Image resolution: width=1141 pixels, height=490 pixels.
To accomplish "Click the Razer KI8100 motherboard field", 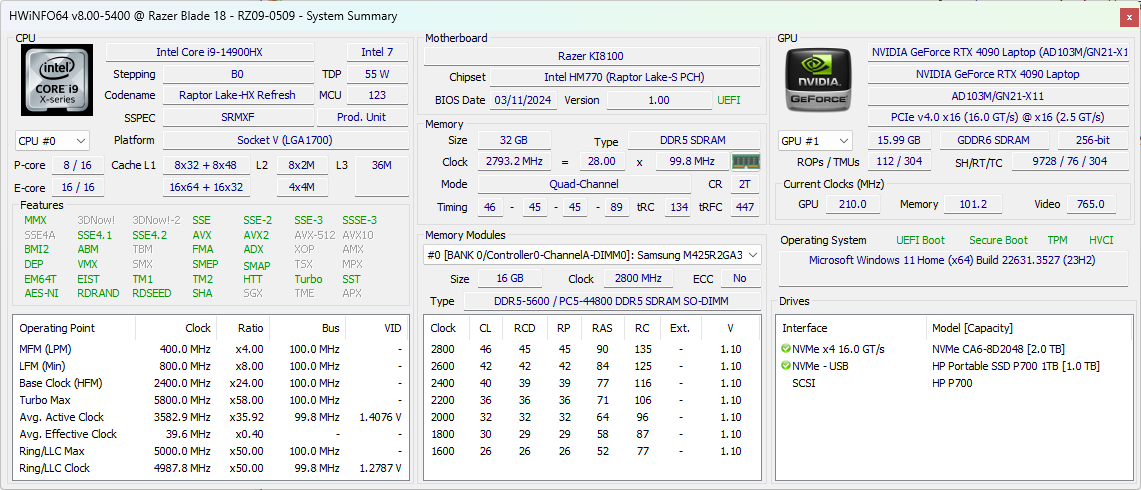I will coord(590,56).
